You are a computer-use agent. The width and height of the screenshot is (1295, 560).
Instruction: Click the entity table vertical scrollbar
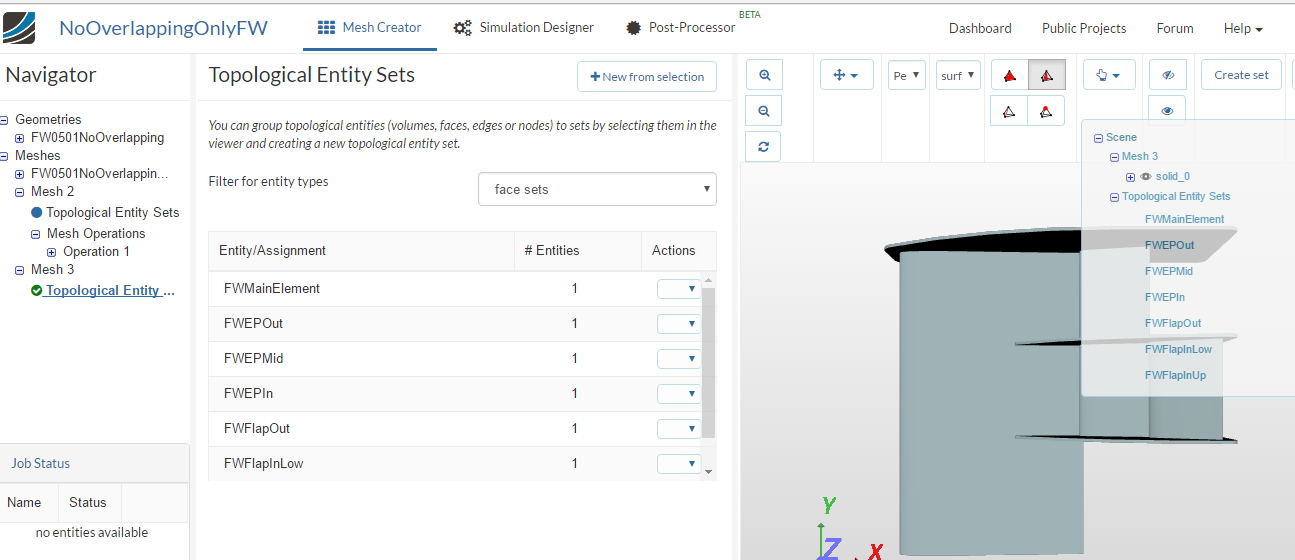[x=709, y=360]
